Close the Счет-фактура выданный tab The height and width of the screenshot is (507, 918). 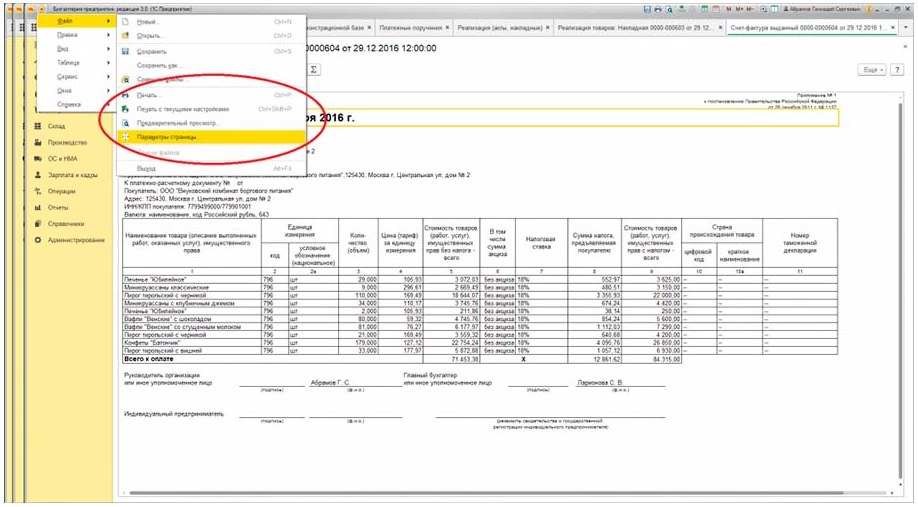click(893, 28)
